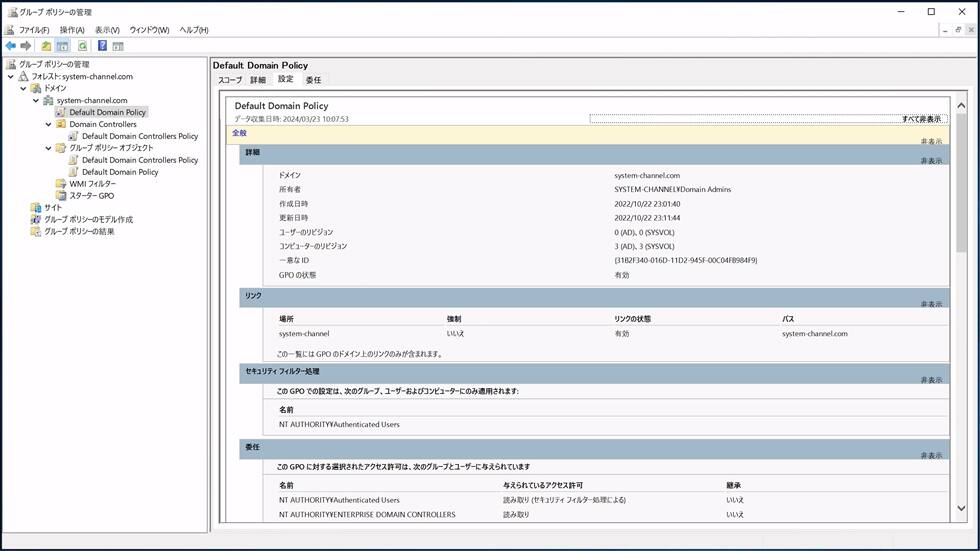
Task: Click the 全般 section heading link
Action: 239,133
